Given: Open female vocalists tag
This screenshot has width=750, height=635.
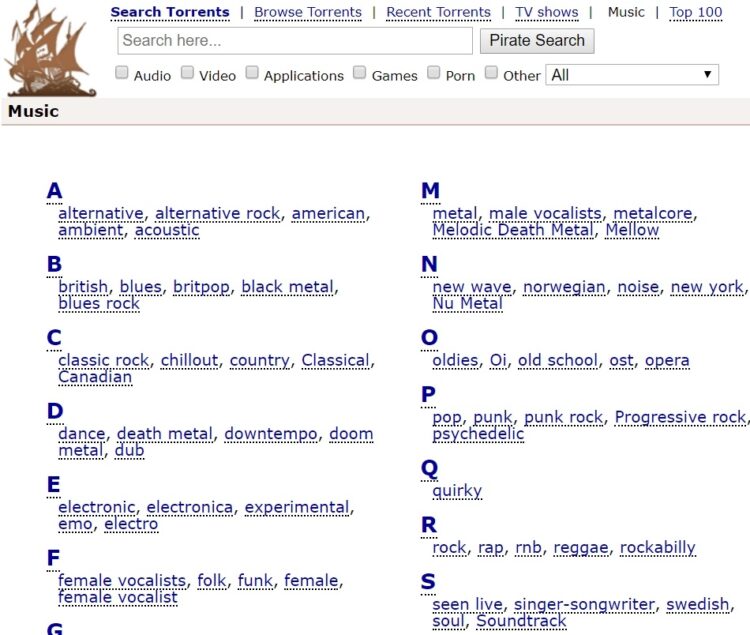Looking at the screenshot, I should click(122, 580).
